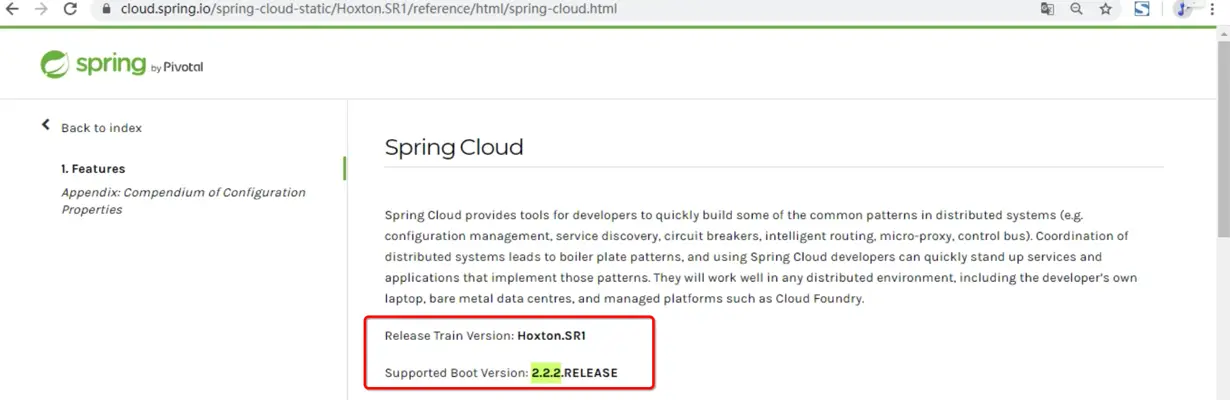Image resolution: width=1230 pixels, height=400 pixels.
Task: Open the Back to index link
Action: [101, 128]
